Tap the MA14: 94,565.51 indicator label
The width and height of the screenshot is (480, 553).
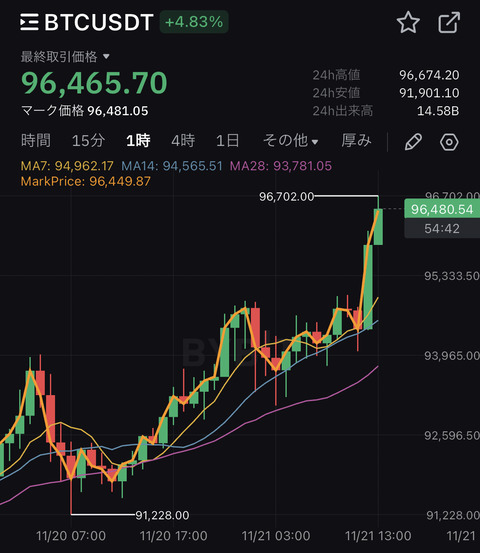tap(172, 166)
